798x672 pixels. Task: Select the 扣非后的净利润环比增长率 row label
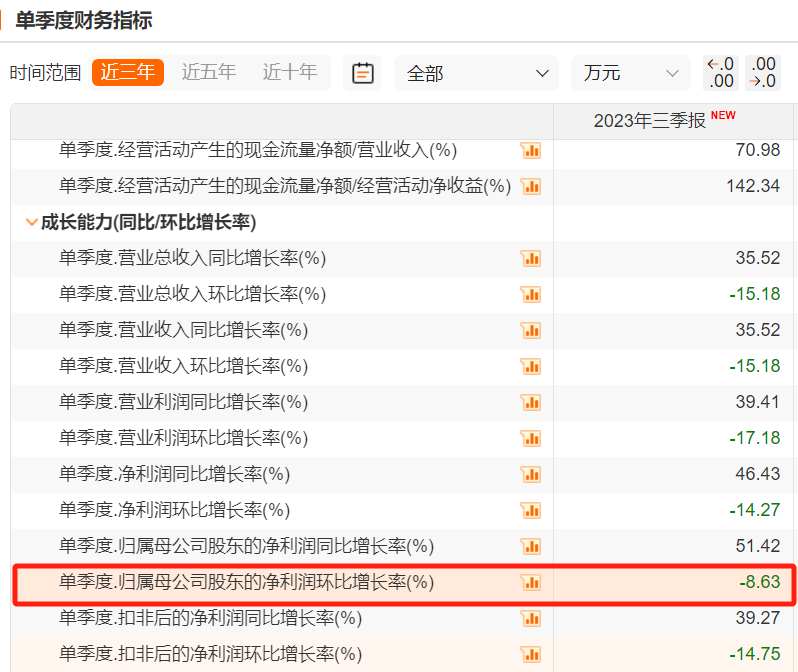(x=211, y=654)
